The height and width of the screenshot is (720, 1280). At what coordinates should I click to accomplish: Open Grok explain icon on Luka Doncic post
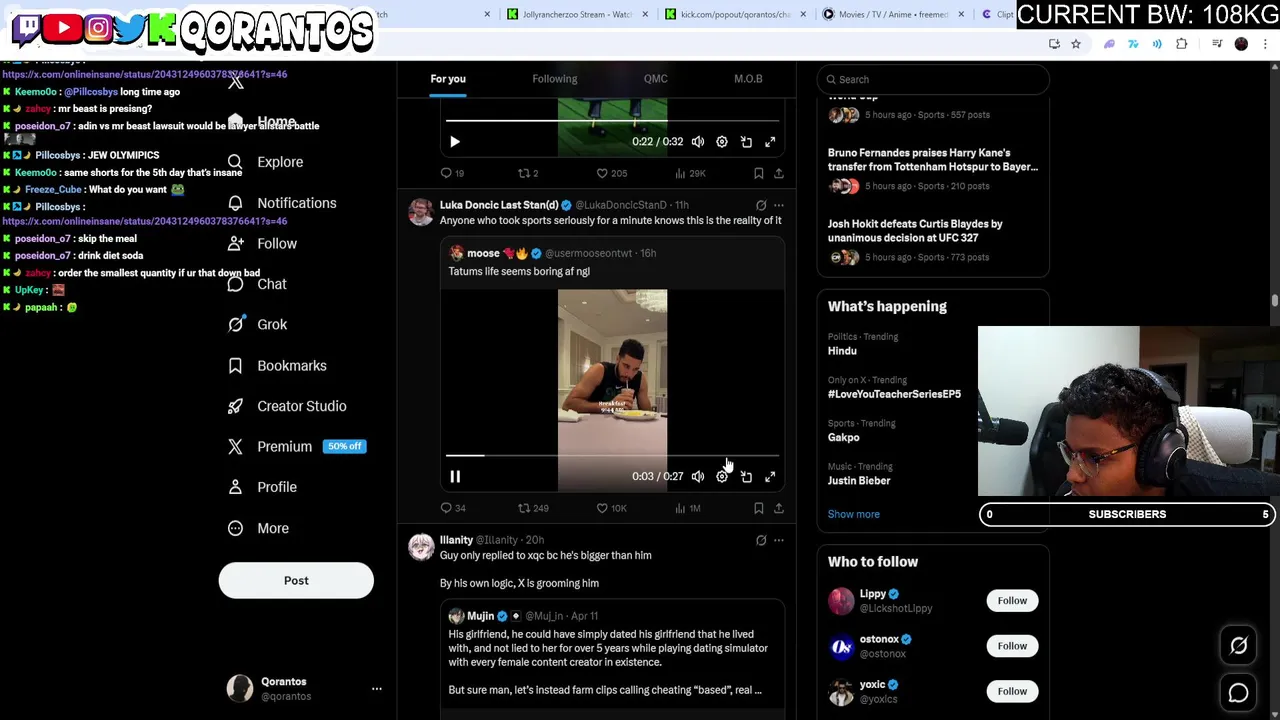761,205
